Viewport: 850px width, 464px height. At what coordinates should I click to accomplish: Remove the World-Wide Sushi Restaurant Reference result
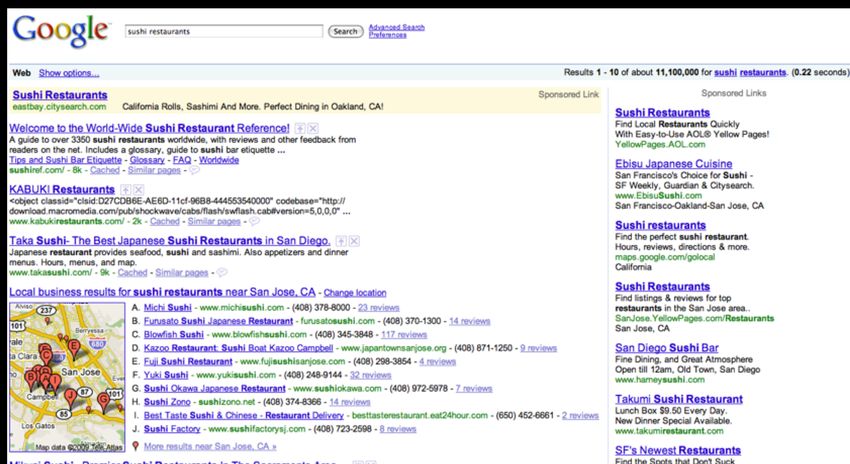coord(313,128)
